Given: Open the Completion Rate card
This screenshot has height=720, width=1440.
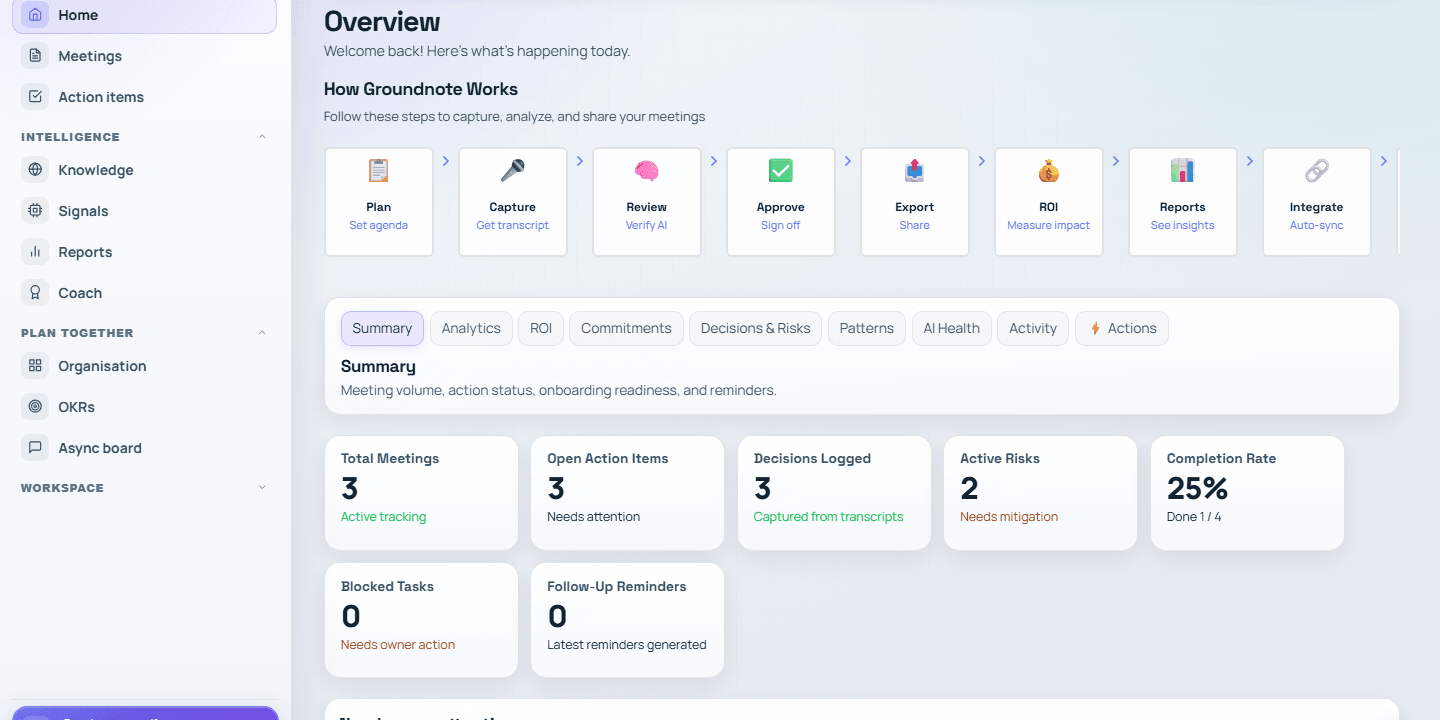Looking at the screenshot, I should 1247,493.
